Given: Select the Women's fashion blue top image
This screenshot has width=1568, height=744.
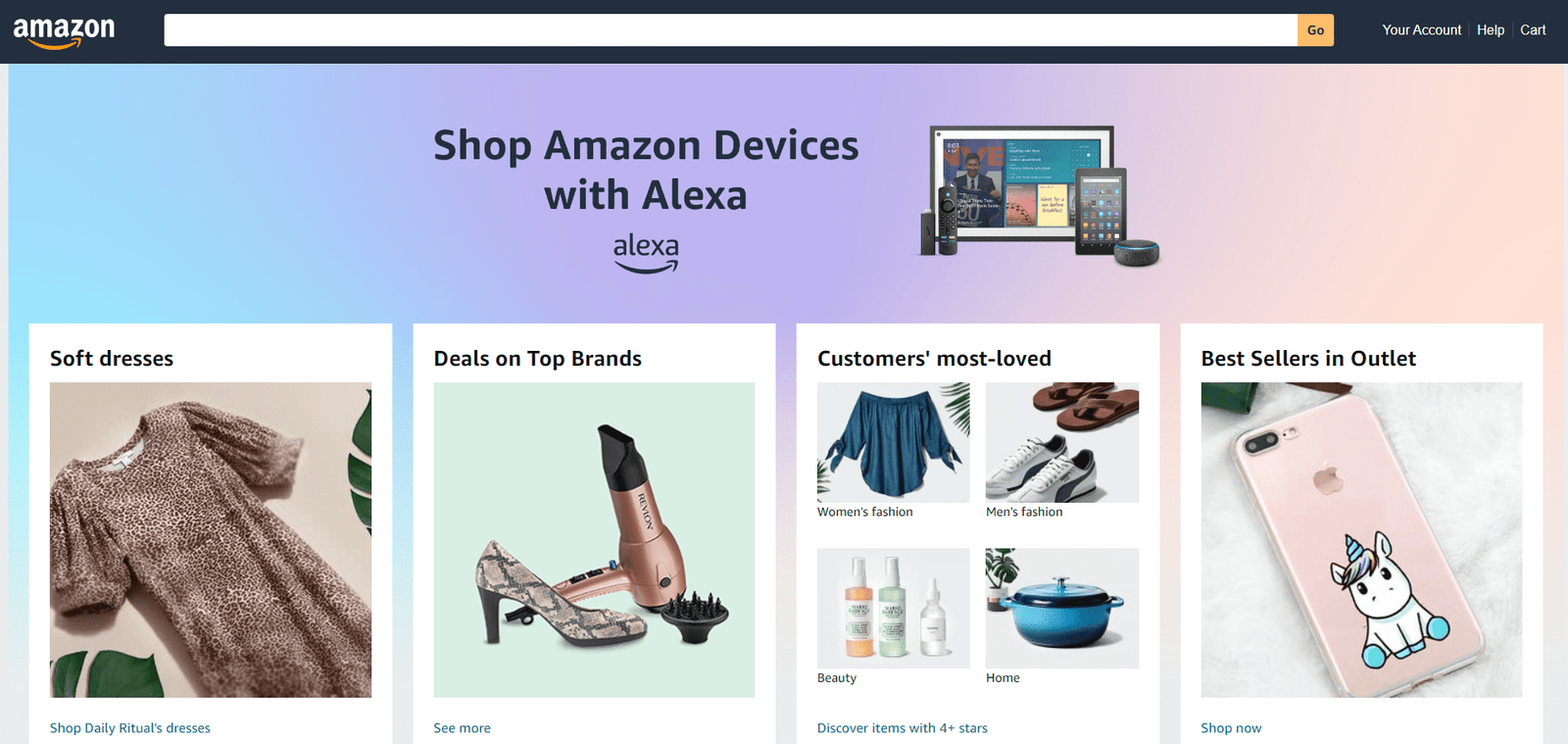Looking at the screenshot, I should pyautogui.click(x=894, y=442).
